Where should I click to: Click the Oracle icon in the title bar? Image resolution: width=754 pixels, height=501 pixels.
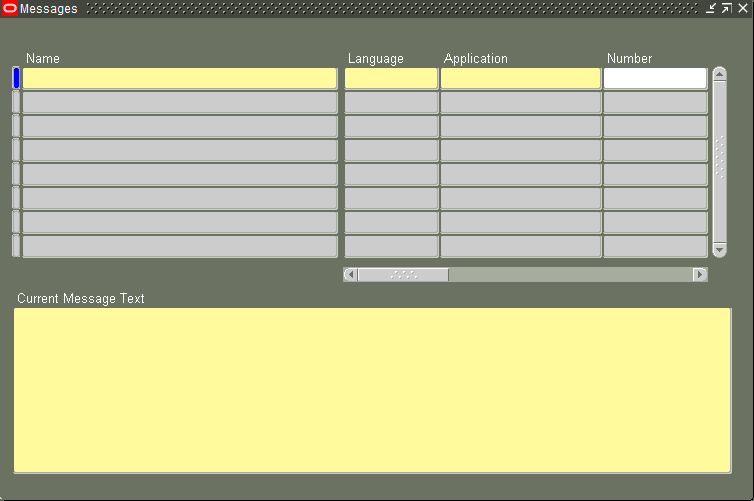click(x=10, y=8)
